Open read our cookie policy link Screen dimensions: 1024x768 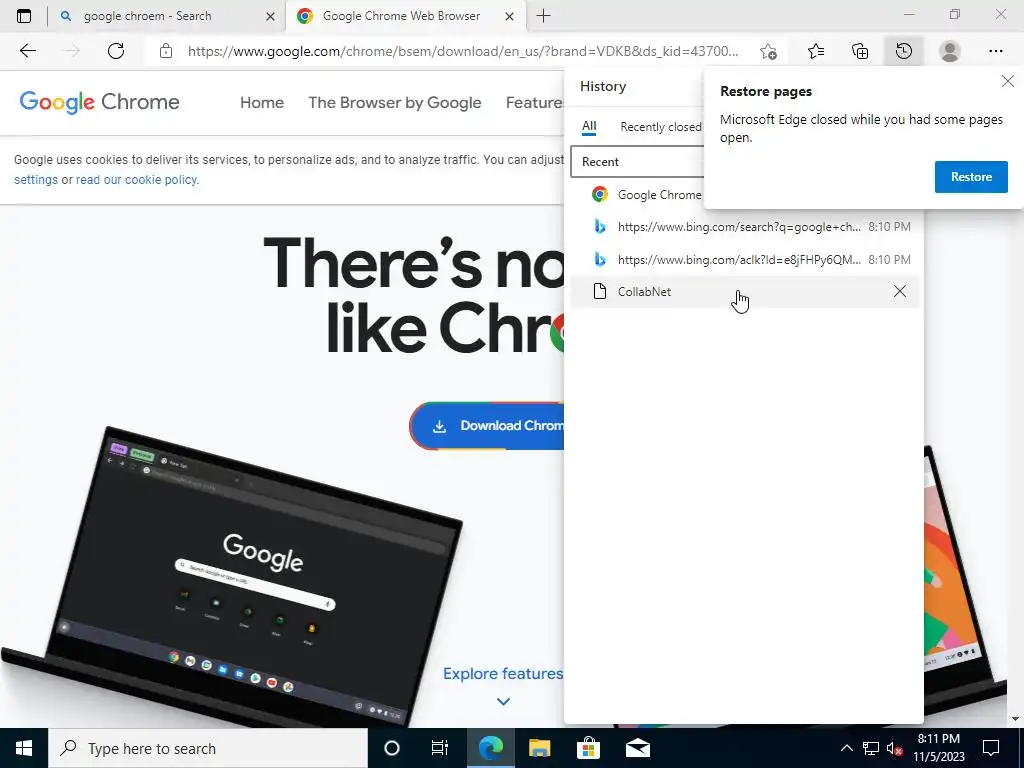point(136,180)
